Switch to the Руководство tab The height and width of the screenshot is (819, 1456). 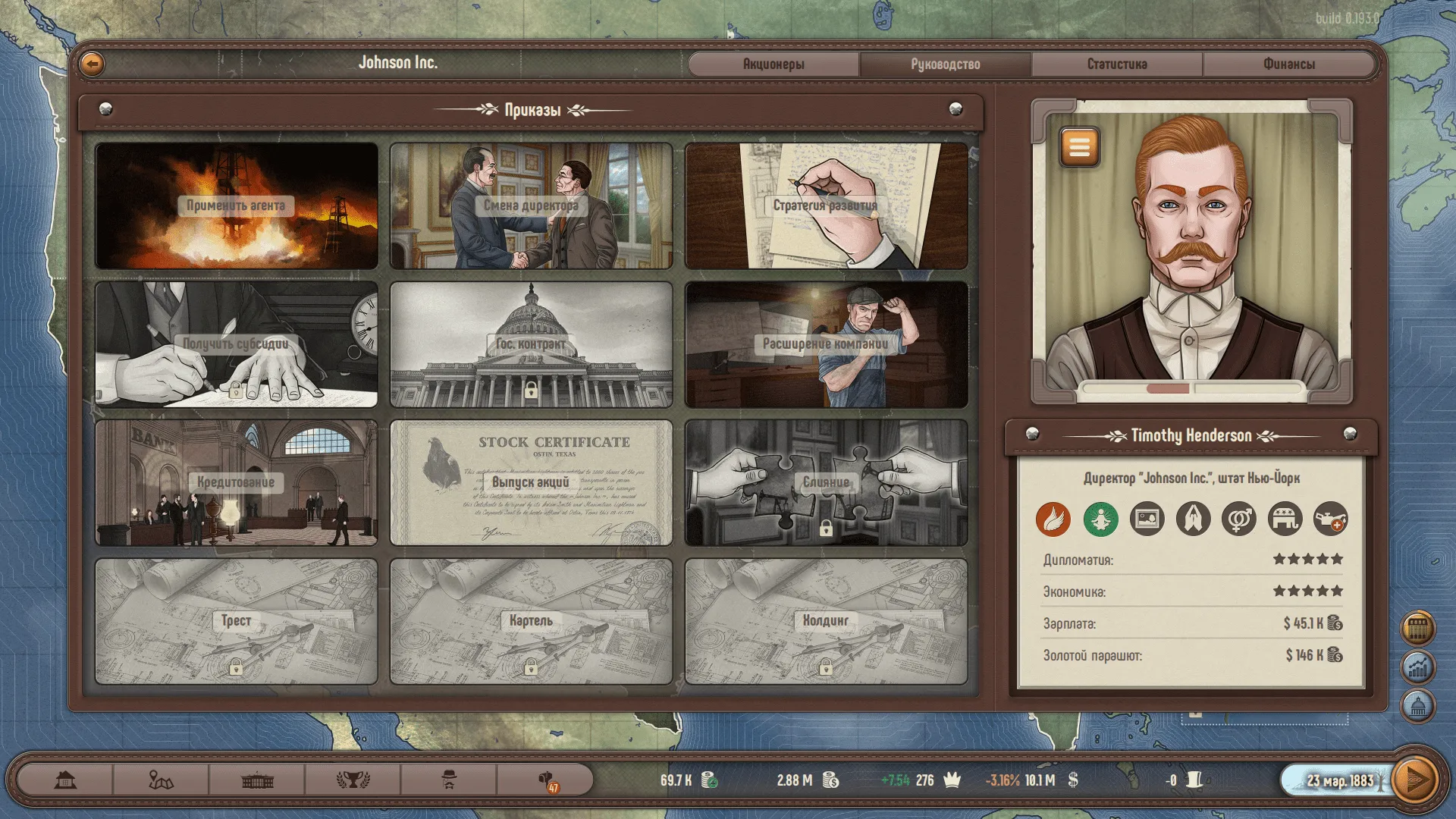point(946,64)
